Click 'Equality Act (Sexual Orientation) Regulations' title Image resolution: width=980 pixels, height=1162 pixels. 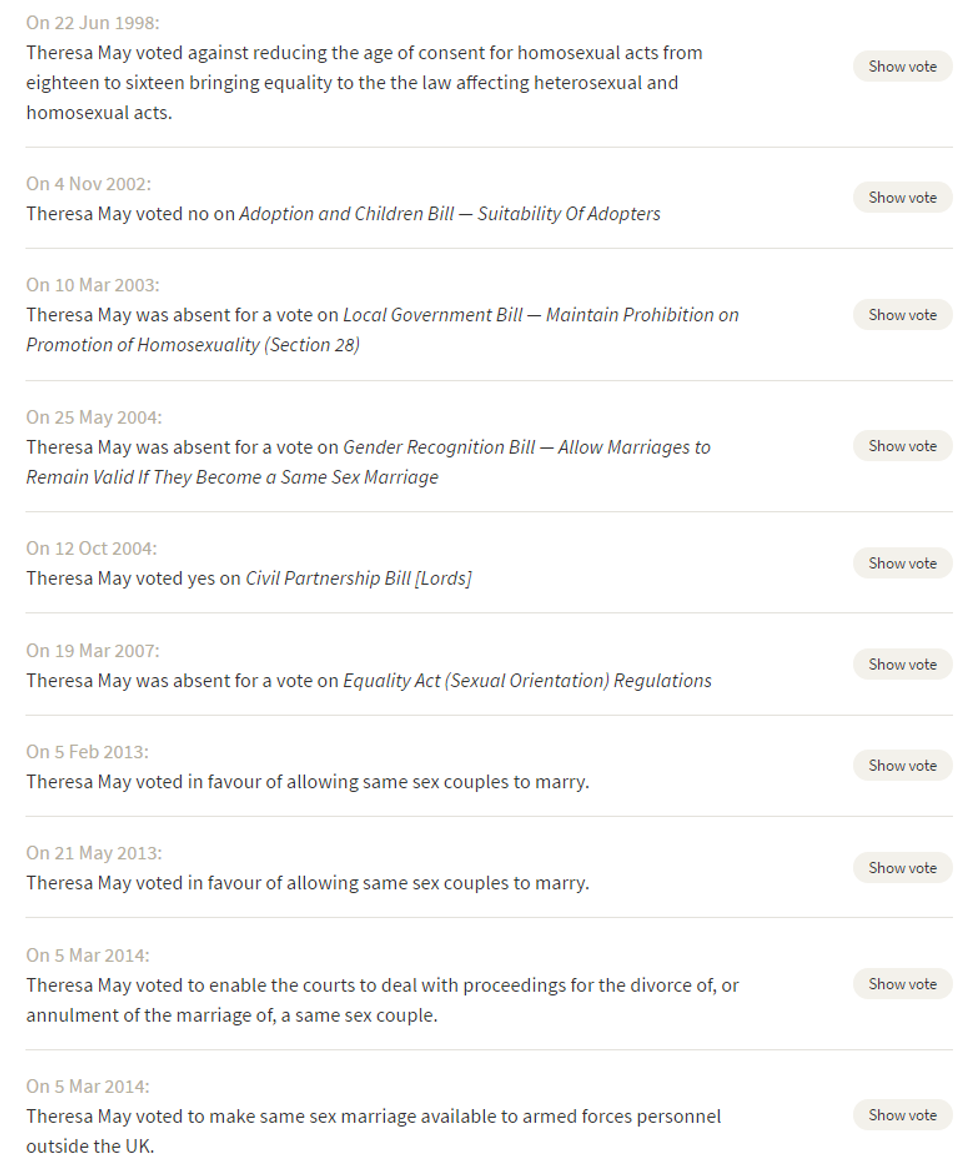pos(527,680)
